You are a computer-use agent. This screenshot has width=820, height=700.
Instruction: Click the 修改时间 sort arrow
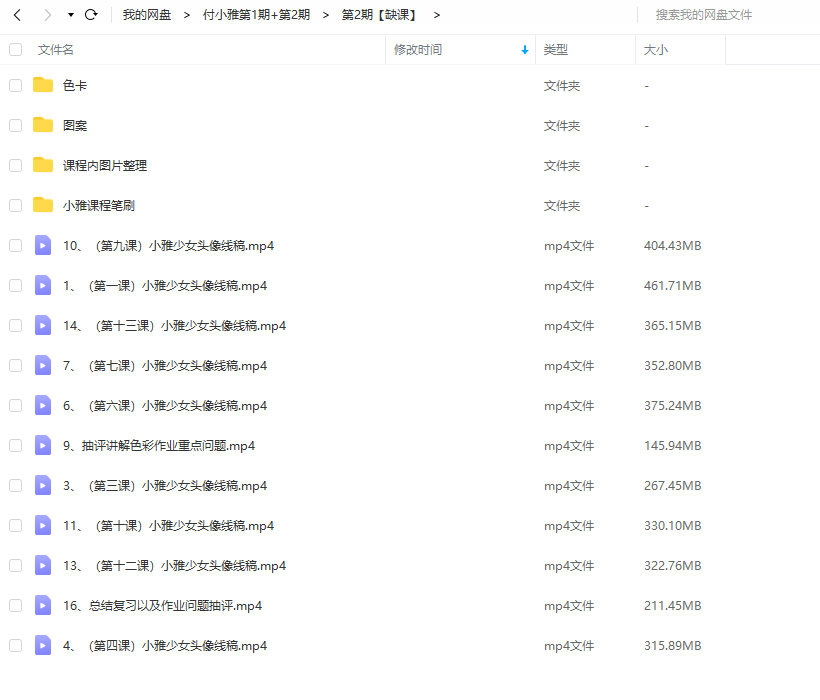pos(525,50)
